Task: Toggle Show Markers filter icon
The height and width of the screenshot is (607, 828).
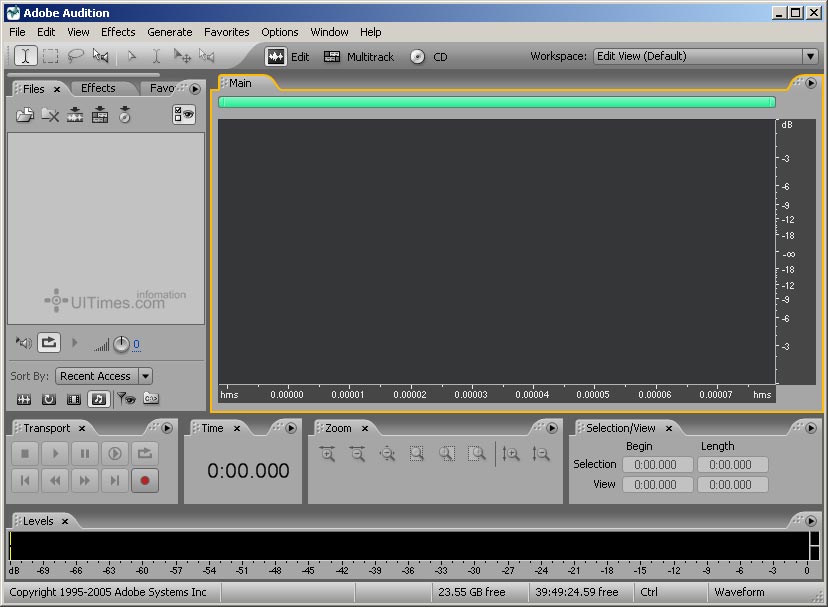Action: click(126, 398)
